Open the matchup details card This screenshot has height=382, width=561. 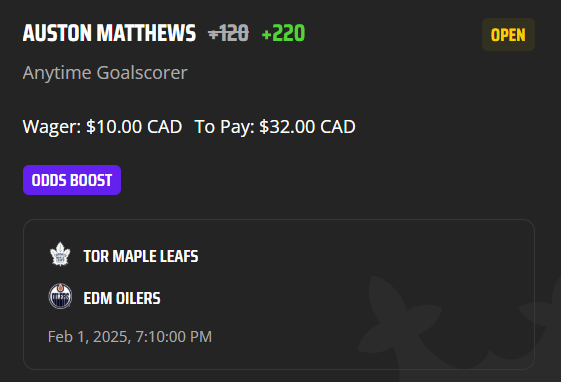[x=279, y=294]
